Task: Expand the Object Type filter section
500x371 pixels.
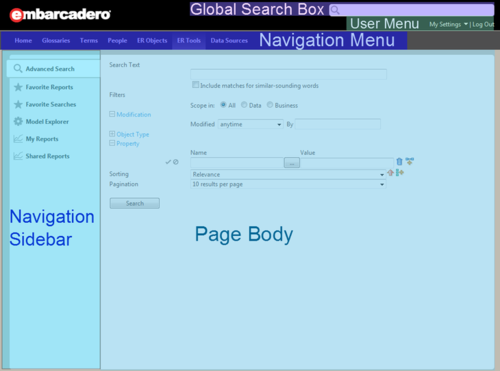Action: pyautogui.click(x=112, y=134)
